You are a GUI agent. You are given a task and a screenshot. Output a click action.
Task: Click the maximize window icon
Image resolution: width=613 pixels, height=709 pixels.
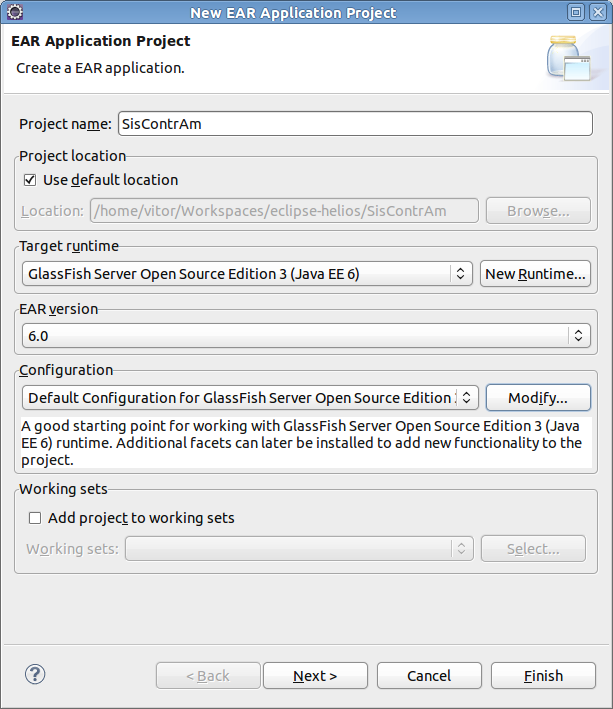click(x=576, y=12)
